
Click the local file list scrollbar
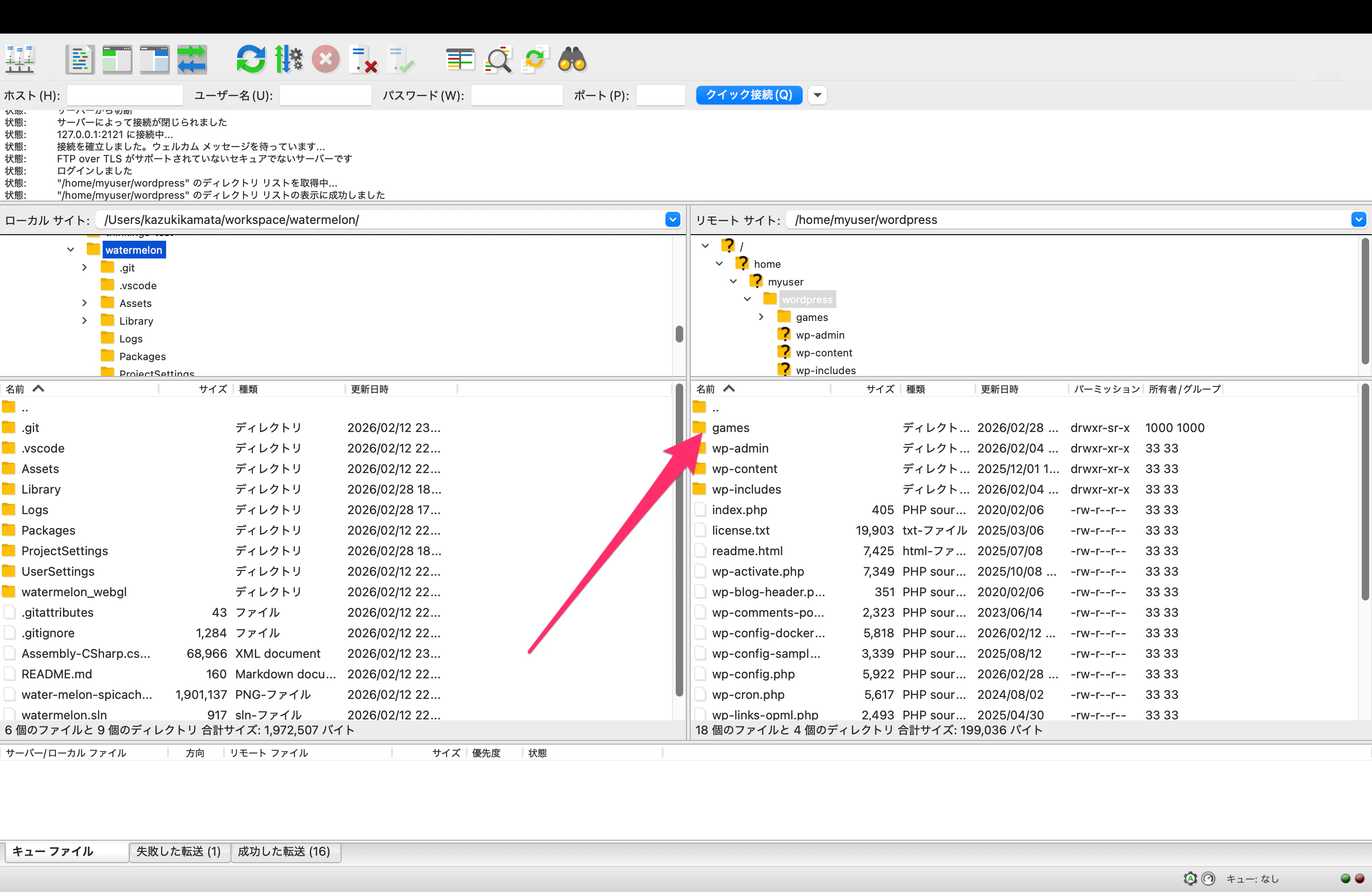[x=679, y=540]
